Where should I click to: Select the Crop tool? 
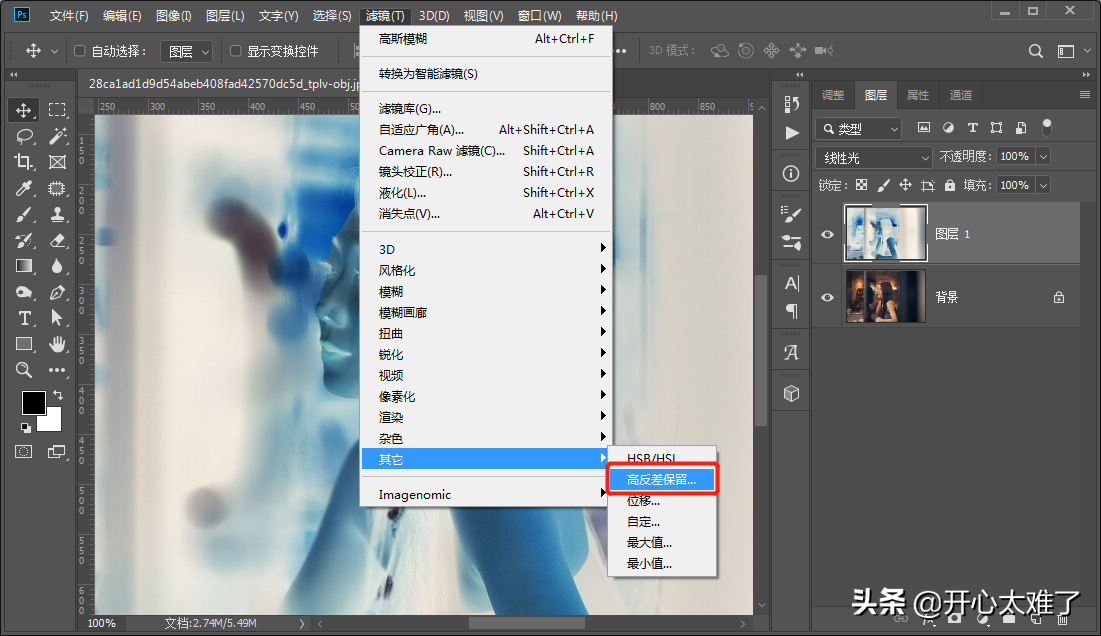(x=25, y=162)
